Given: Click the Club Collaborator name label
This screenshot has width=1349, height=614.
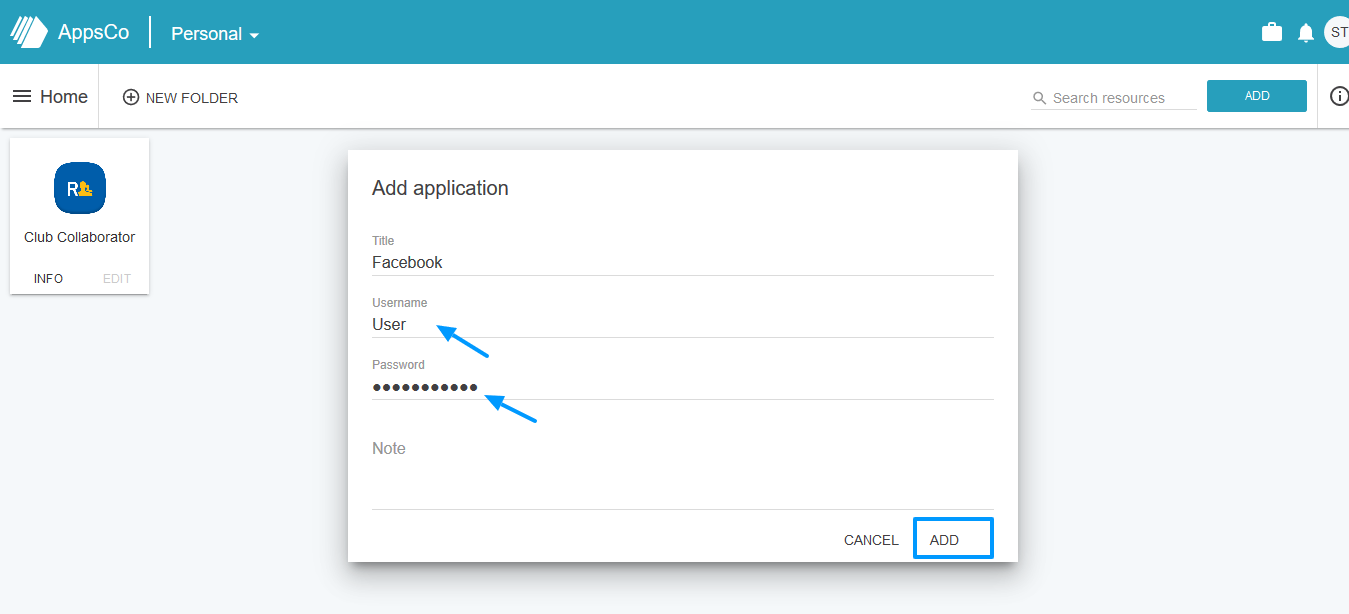Looking at the screenshot, I should tap(80, 237).
